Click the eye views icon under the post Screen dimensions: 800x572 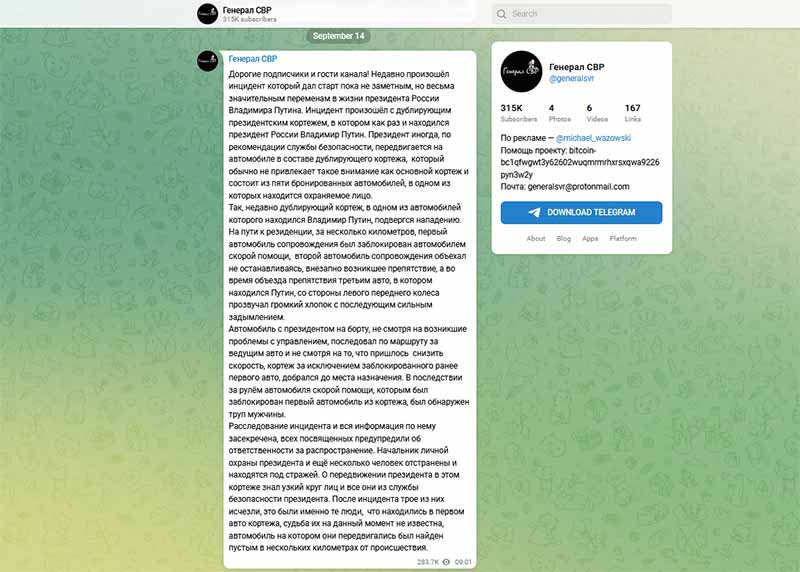(446, 562)
